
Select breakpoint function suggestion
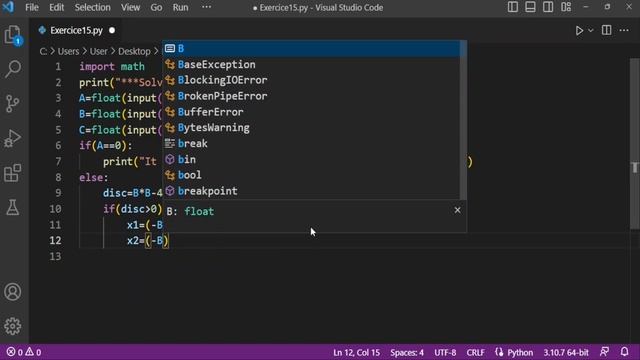[x=311, y=191]
